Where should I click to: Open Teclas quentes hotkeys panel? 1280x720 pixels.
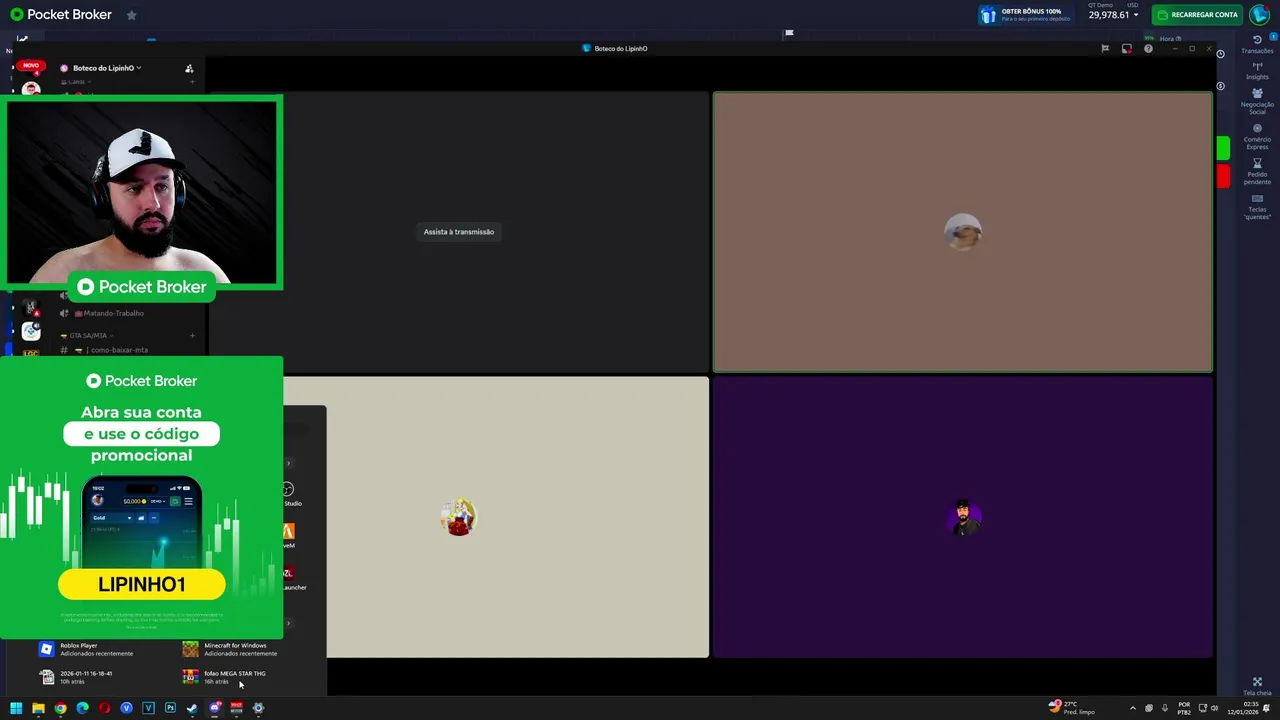click(x=1257, y=207)
